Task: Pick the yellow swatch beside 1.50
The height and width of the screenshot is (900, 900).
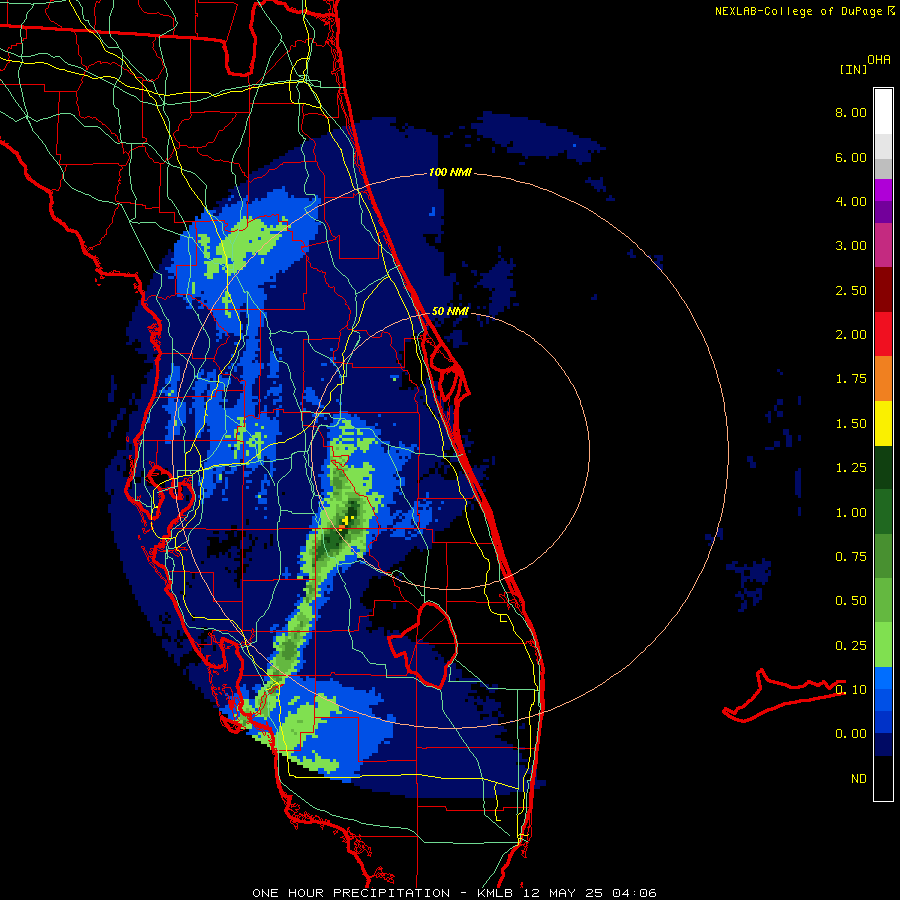Action: click(883, 424)
